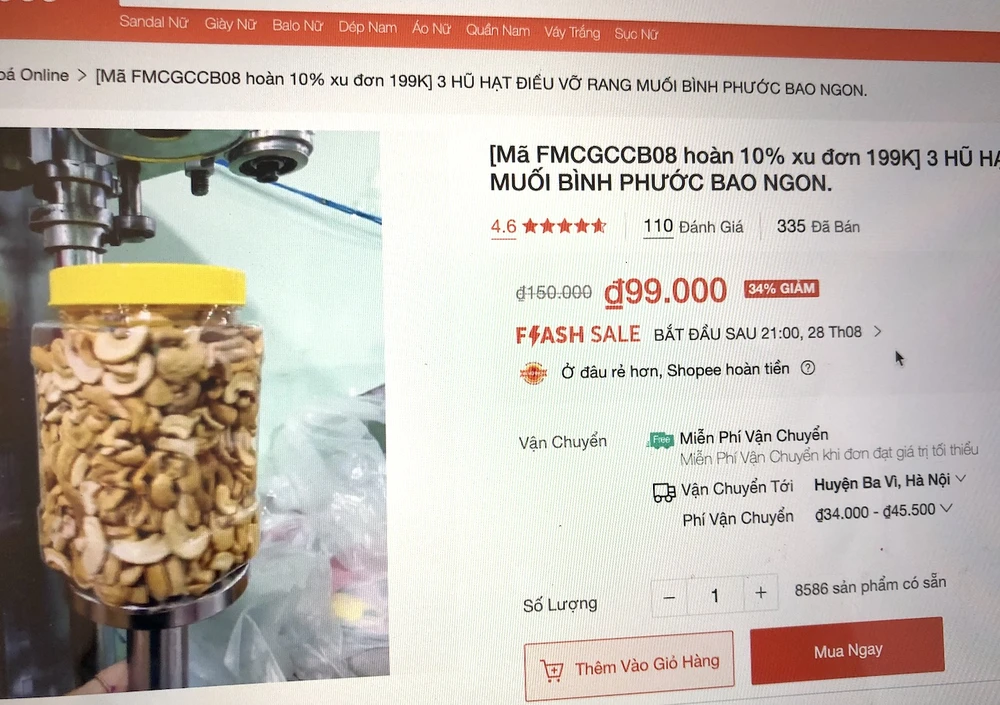
Task: Open the Sandal Nữ search suggestion
Action: point(154,22)
